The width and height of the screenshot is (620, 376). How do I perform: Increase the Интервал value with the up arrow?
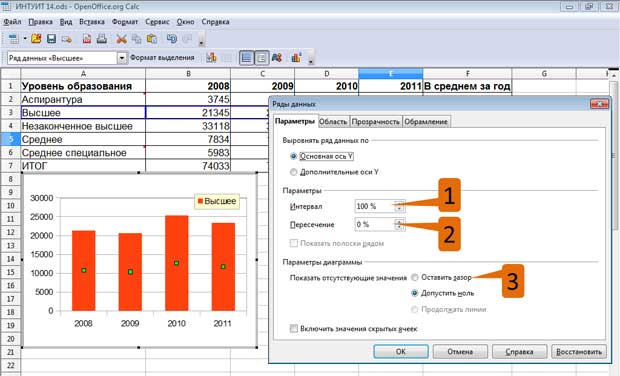pyautogui.click(x=399, y=203)
